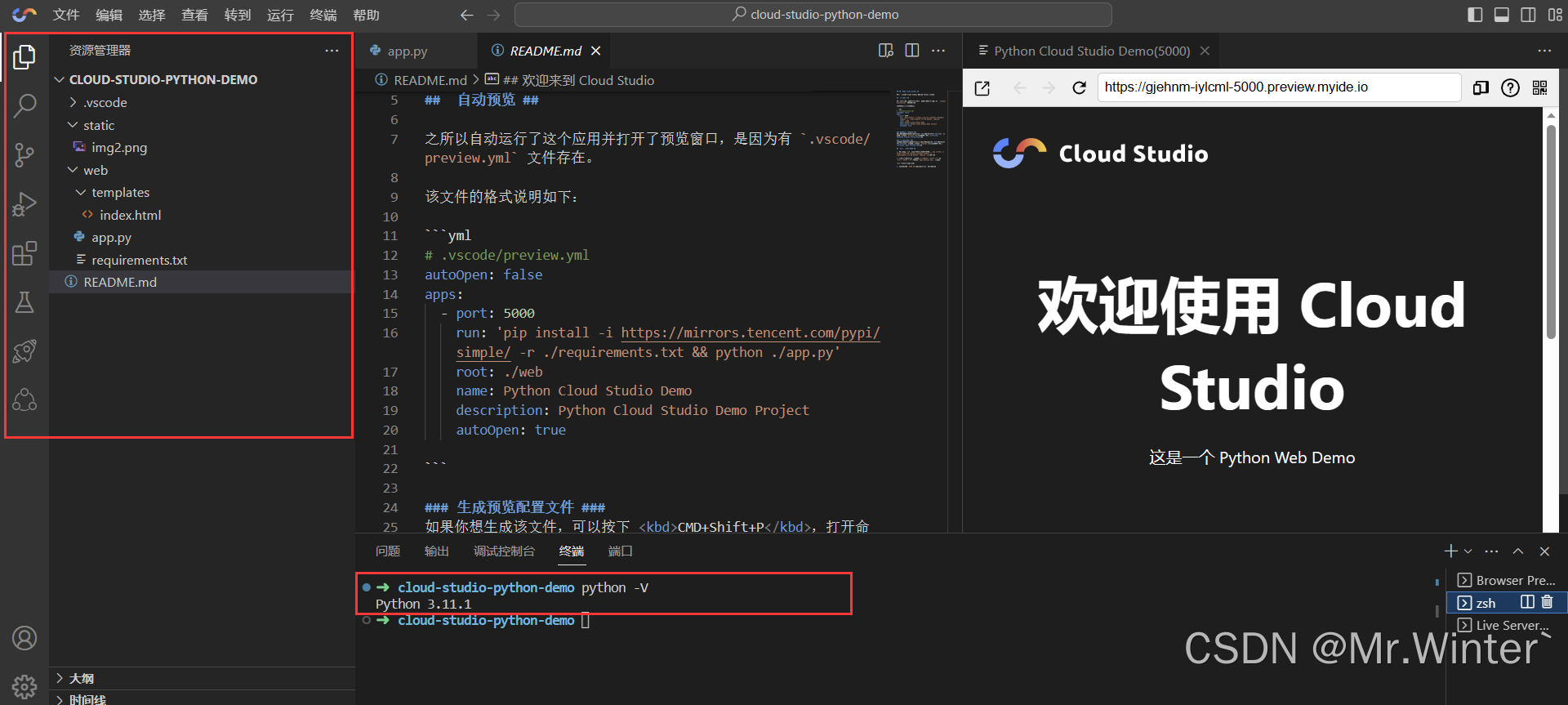The height and width of the screenshot is (705, 1568).
Task: Click the Cloud Studio logo in title bar
Action: tap(24, 15)
